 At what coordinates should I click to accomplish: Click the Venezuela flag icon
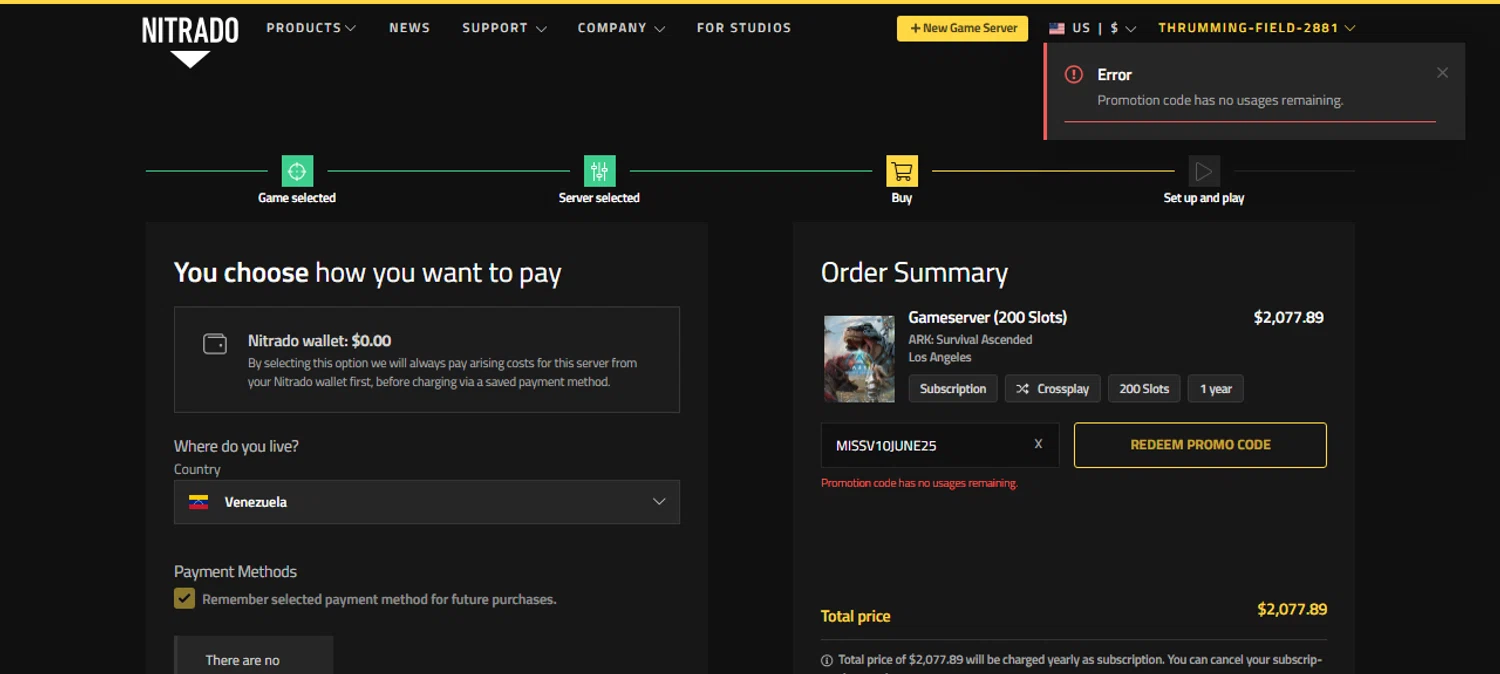coord(198,502)
